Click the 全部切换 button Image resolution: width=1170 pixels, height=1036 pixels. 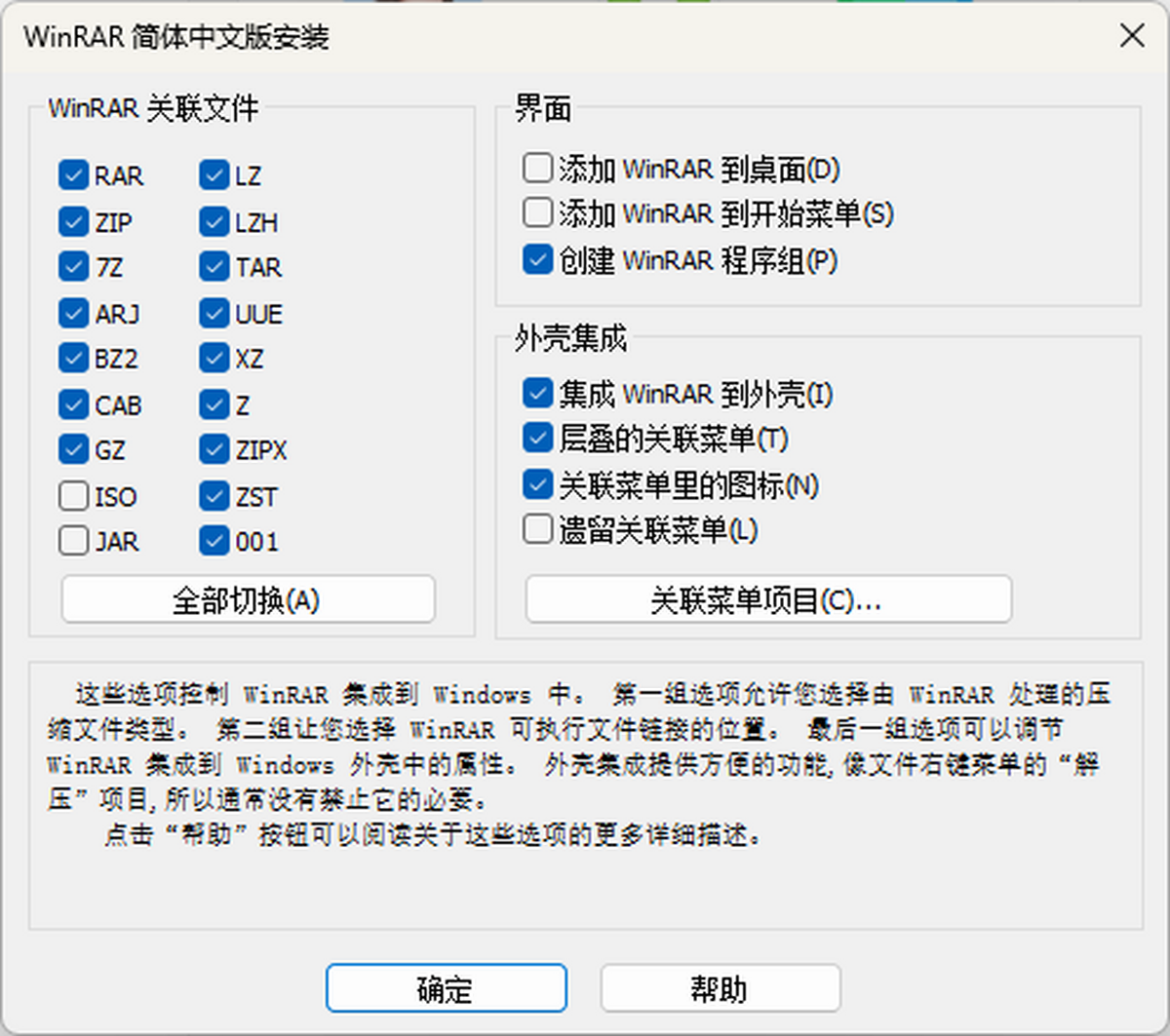(248, 599)
